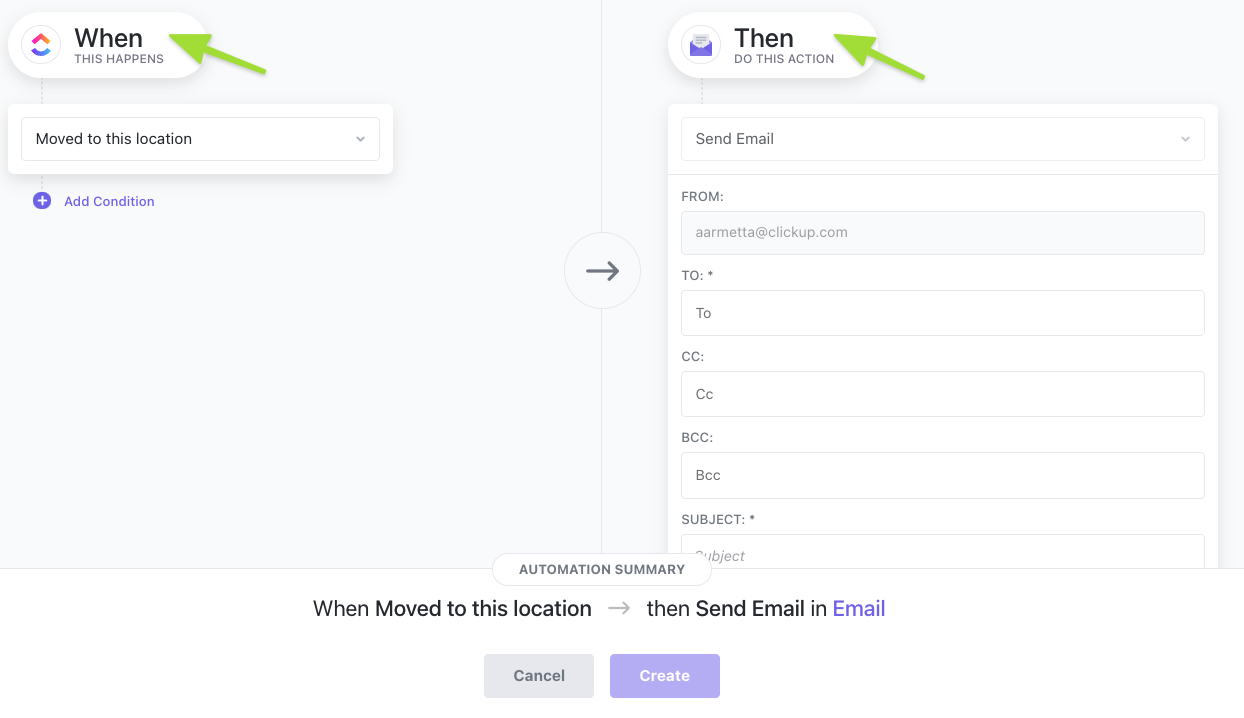
Task: Click the circled arrow between When and Then
Action: click(602, 271)
